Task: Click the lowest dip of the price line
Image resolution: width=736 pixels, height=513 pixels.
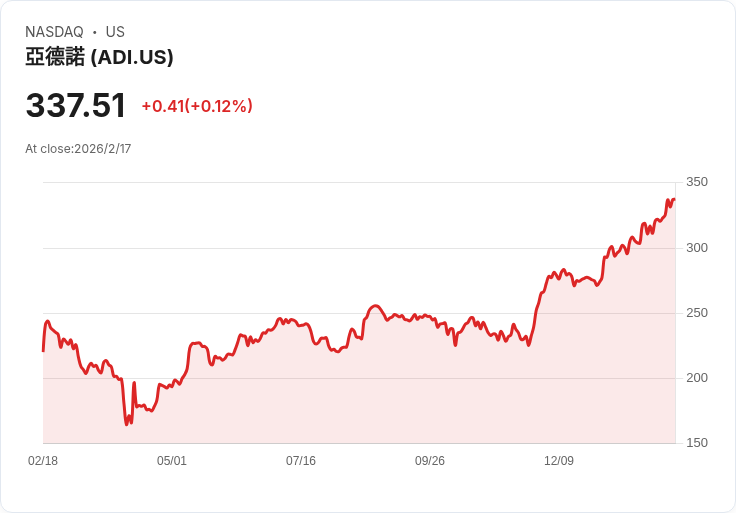Action: click(x=127, y=424)
